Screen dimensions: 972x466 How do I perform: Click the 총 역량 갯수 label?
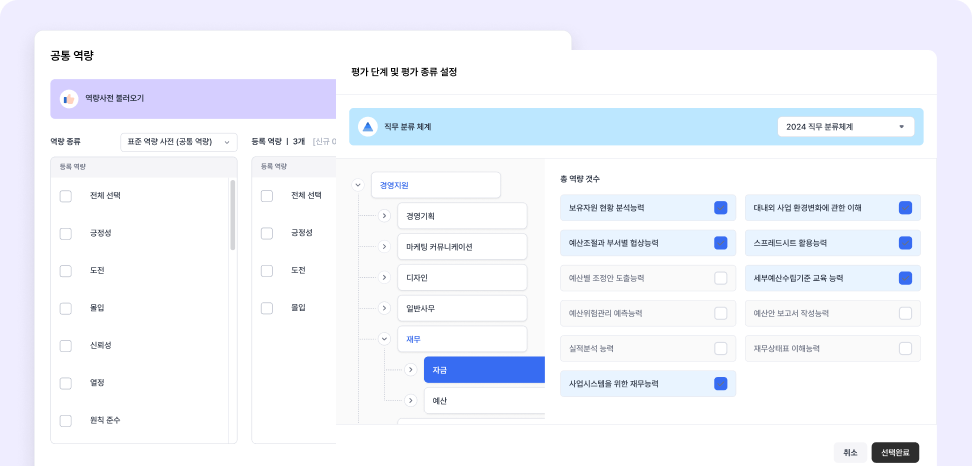(x=580, y=179)
